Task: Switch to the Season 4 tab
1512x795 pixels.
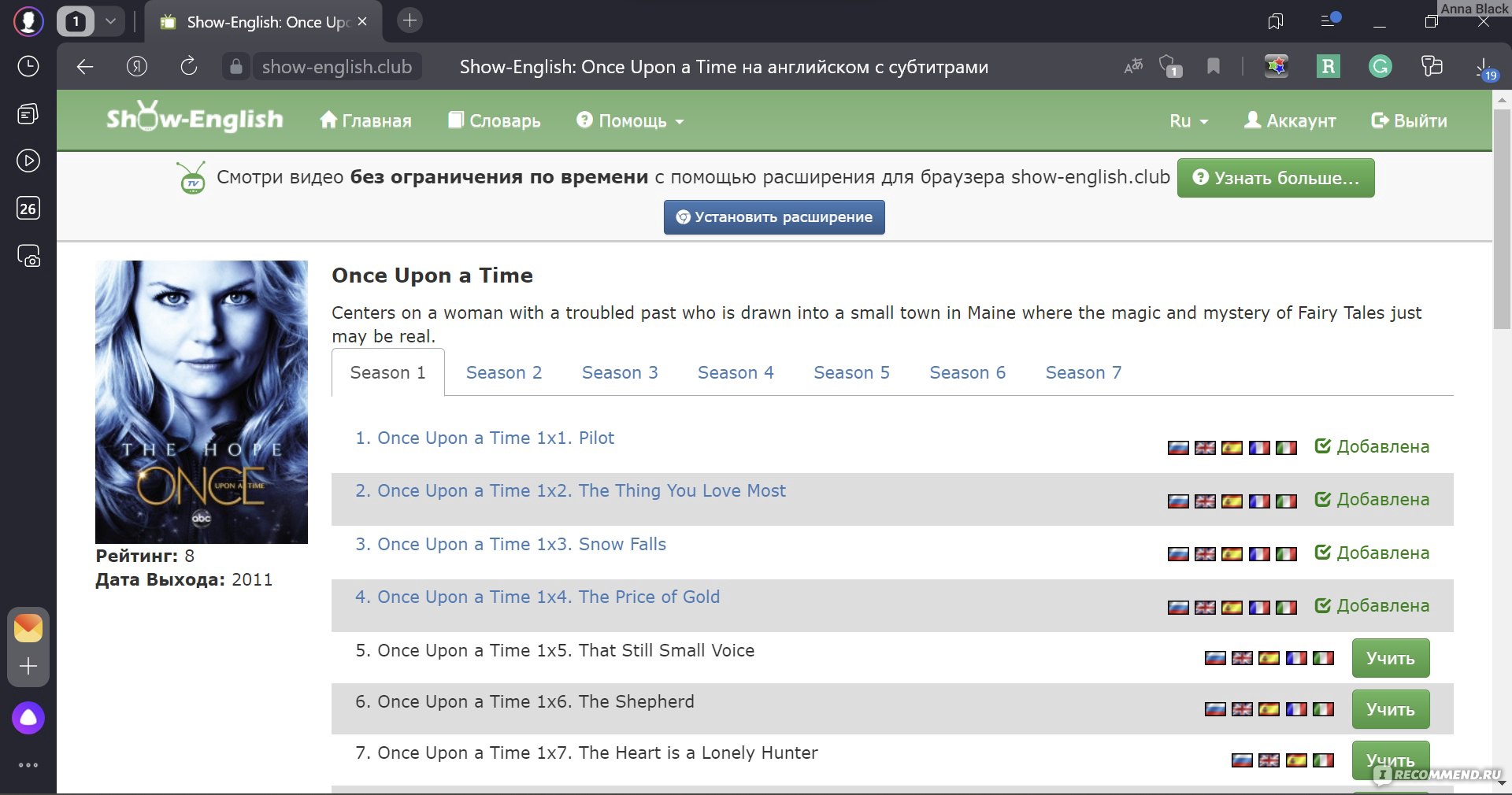Action: pos(736,372)
